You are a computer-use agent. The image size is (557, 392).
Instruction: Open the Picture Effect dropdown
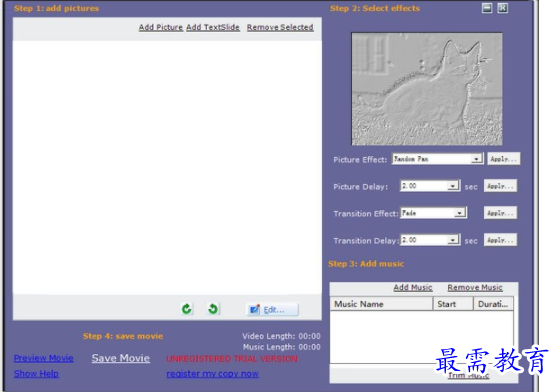pyautogui.click(x=476, y=159)
